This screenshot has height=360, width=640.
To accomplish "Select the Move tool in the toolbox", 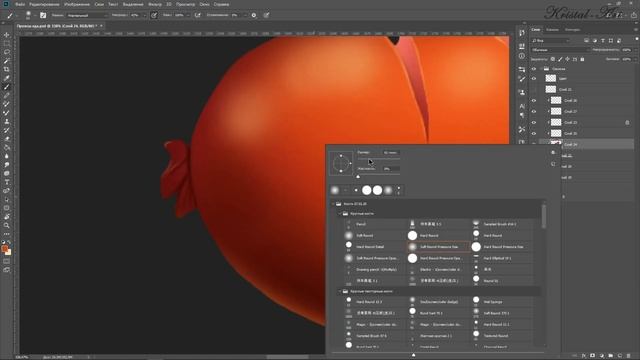I will [7, 35].
